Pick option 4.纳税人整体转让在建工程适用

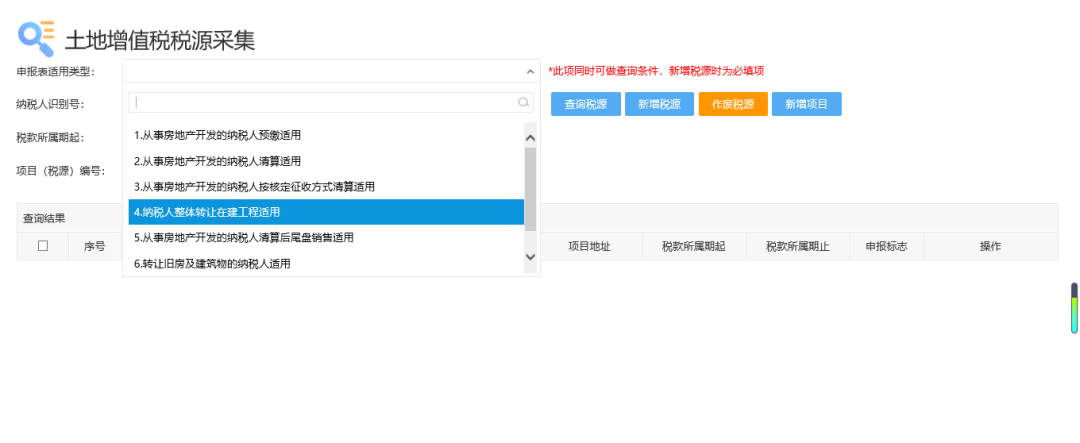pyautogui.click(x=326, y=212)
